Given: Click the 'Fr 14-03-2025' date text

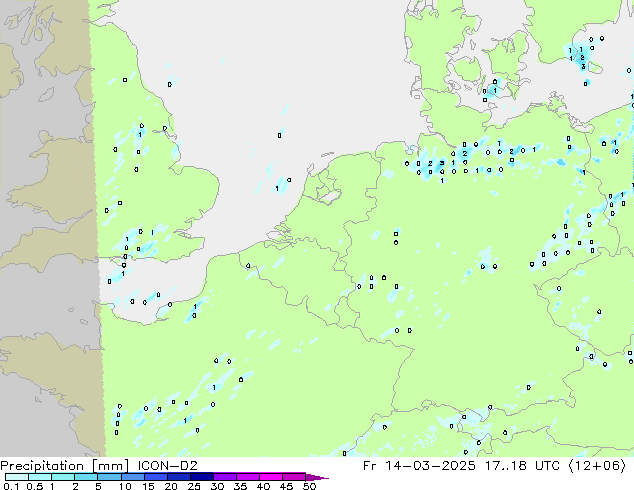Looking at the screenshot, I should pyautogui.click(x=419, y=466).
